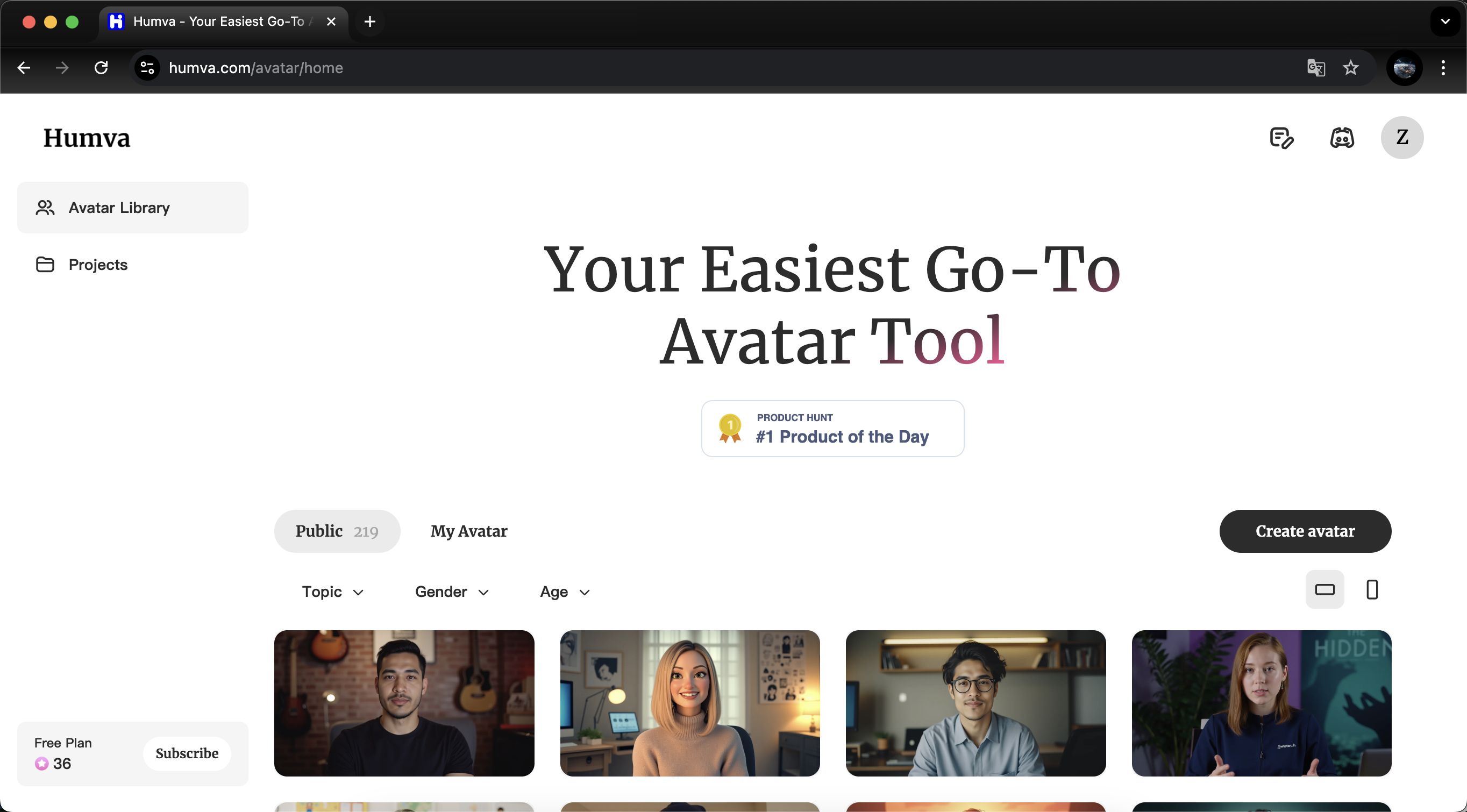This screenshot has height=812, width=1467.
Task: Expand the Age filter dropdown
Action: pyautogui.click(x=564, y=592)
